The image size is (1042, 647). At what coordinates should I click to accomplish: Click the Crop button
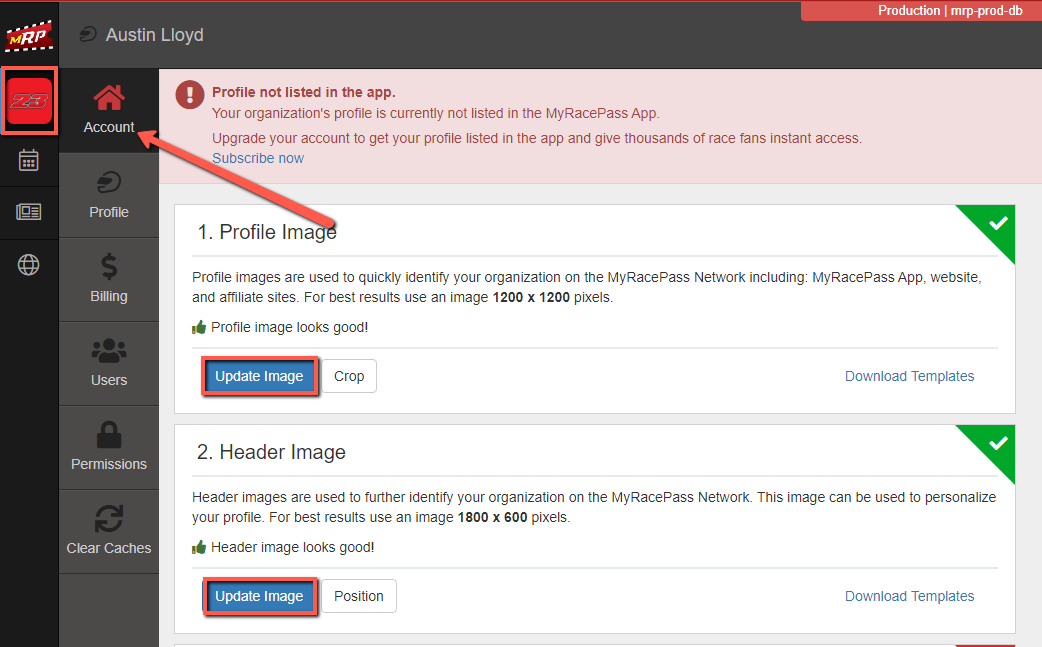[349, 376]
